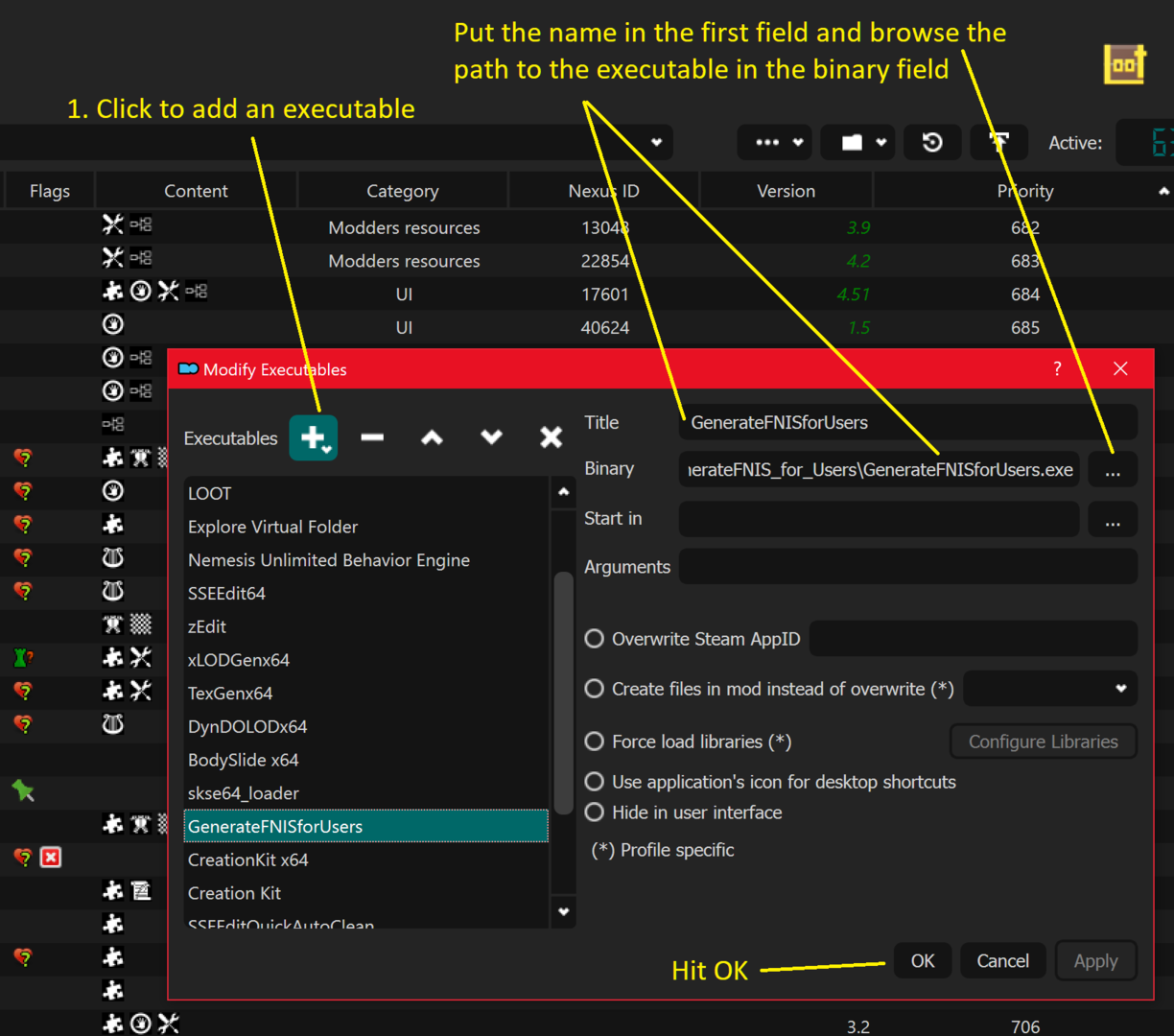Move executable down in the list
1174x1036 pixels.
[491, 437]
